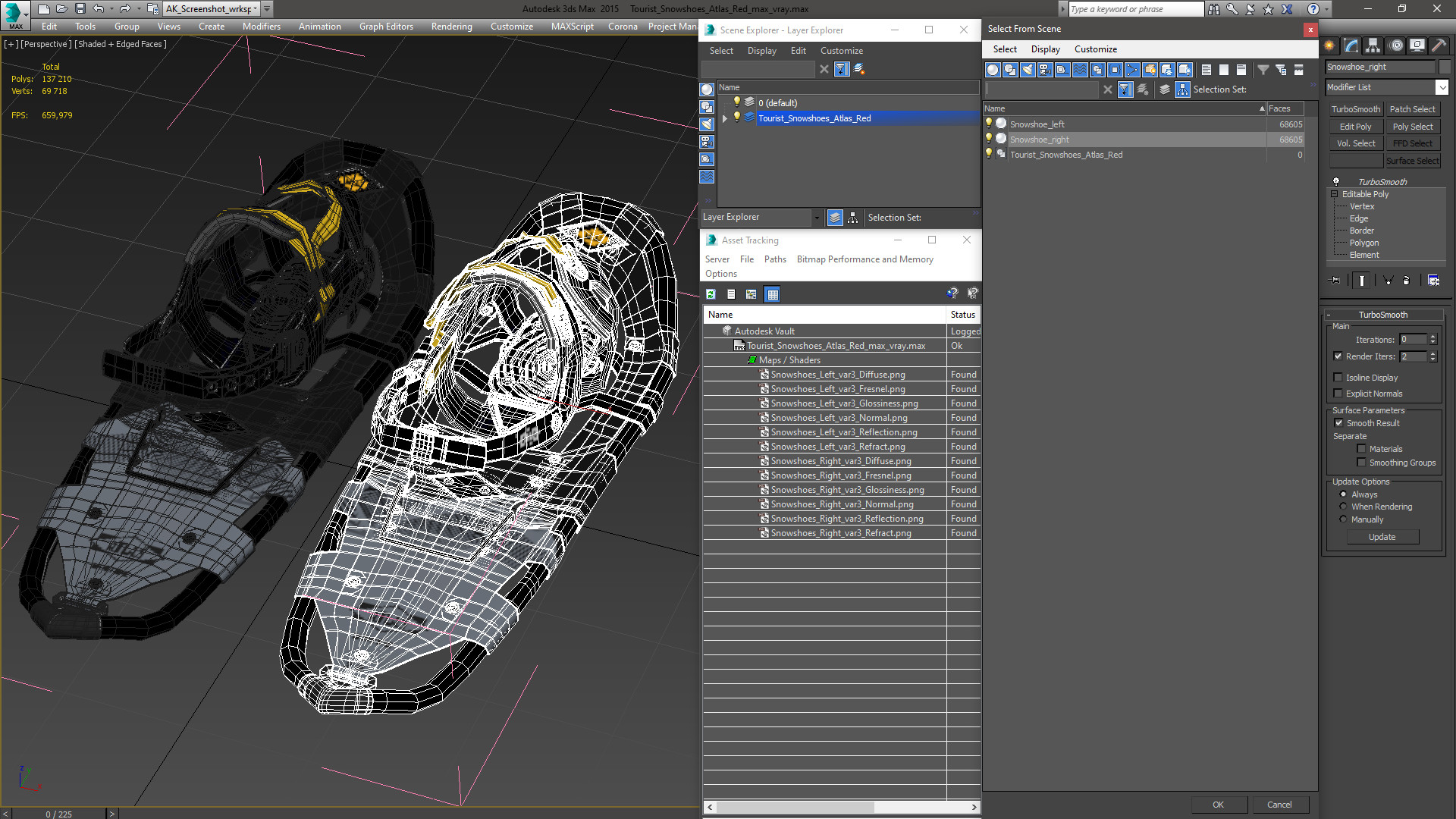Toggle lightbulb visibility of 0 (default) layer
Screen dimensions: 1456x819
tap(736, 102)
